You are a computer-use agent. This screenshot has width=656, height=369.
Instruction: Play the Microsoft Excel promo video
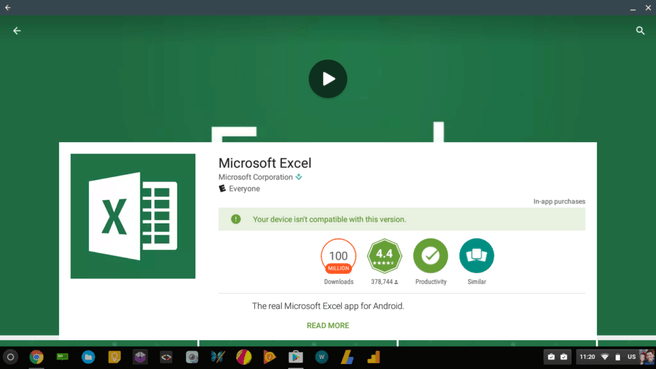(x=328, y=79)
